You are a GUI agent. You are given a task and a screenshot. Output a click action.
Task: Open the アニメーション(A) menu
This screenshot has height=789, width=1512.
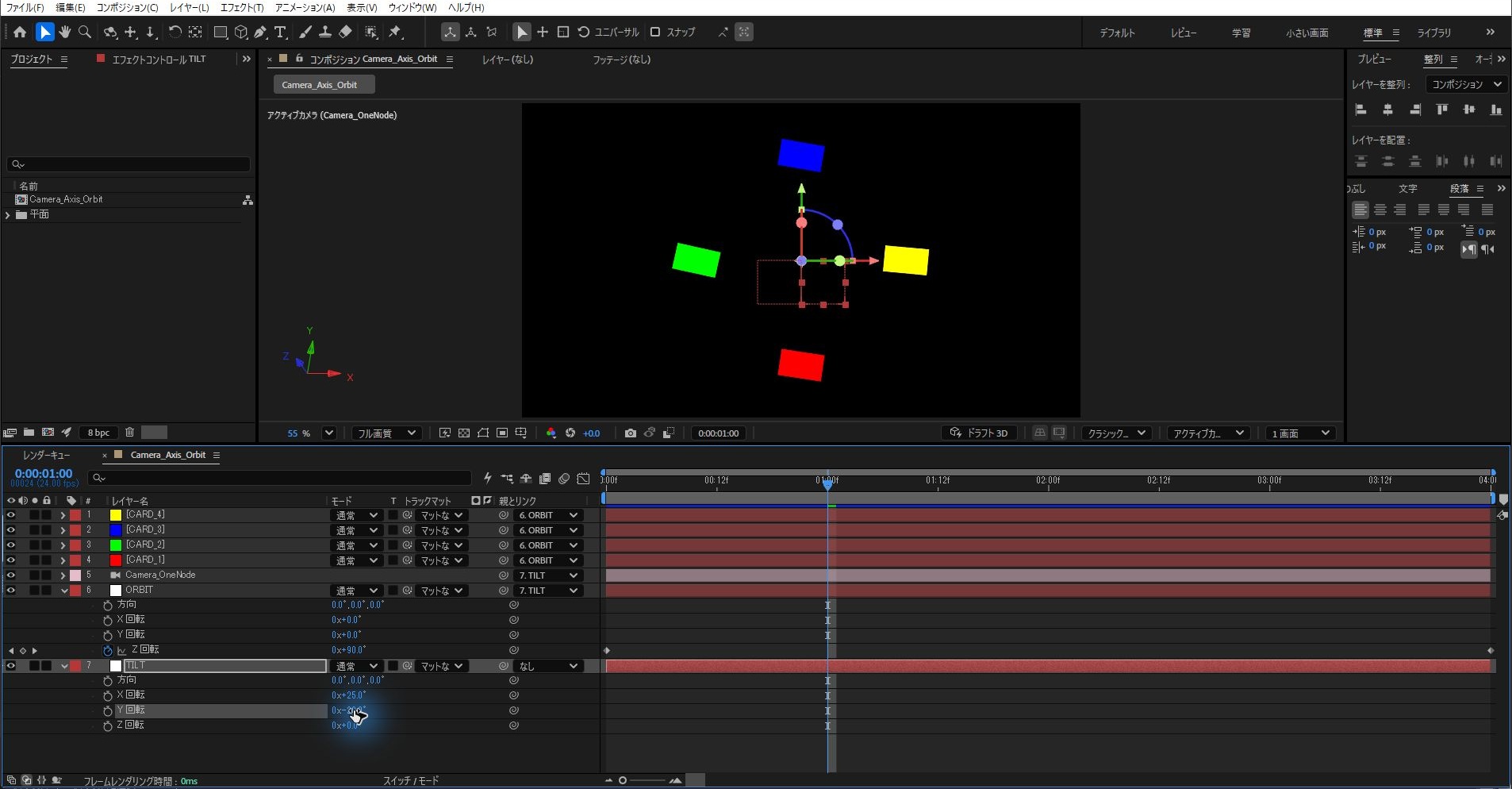(305, 7)
